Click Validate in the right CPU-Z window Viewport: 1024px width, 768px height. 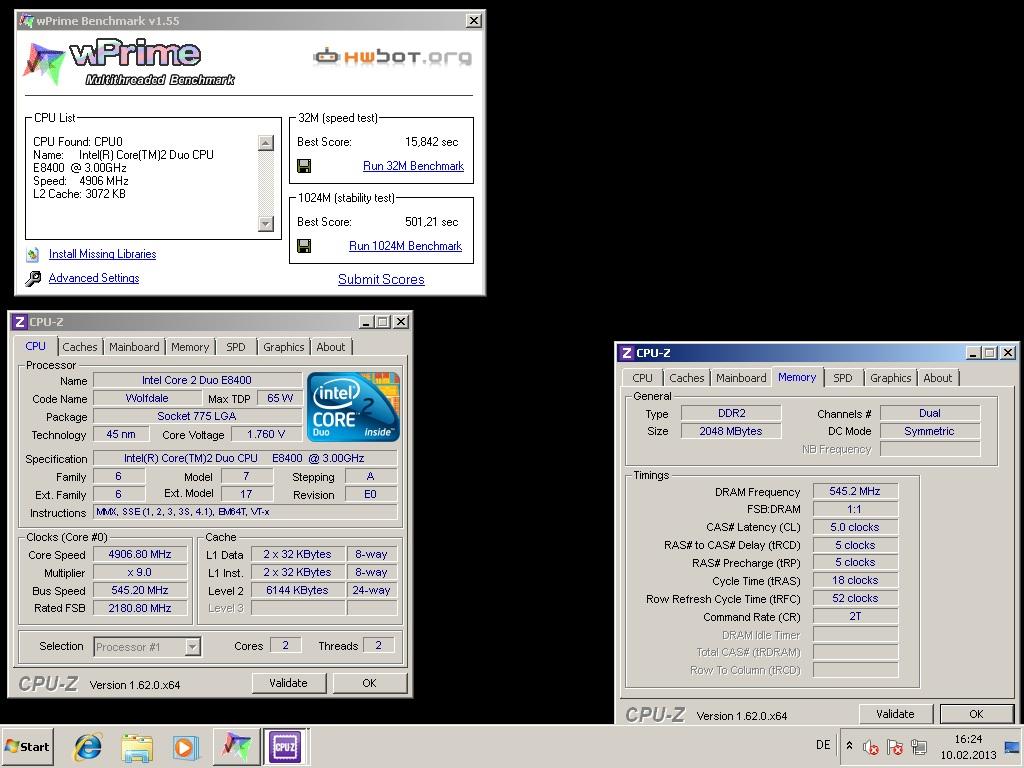click(895, 714)
